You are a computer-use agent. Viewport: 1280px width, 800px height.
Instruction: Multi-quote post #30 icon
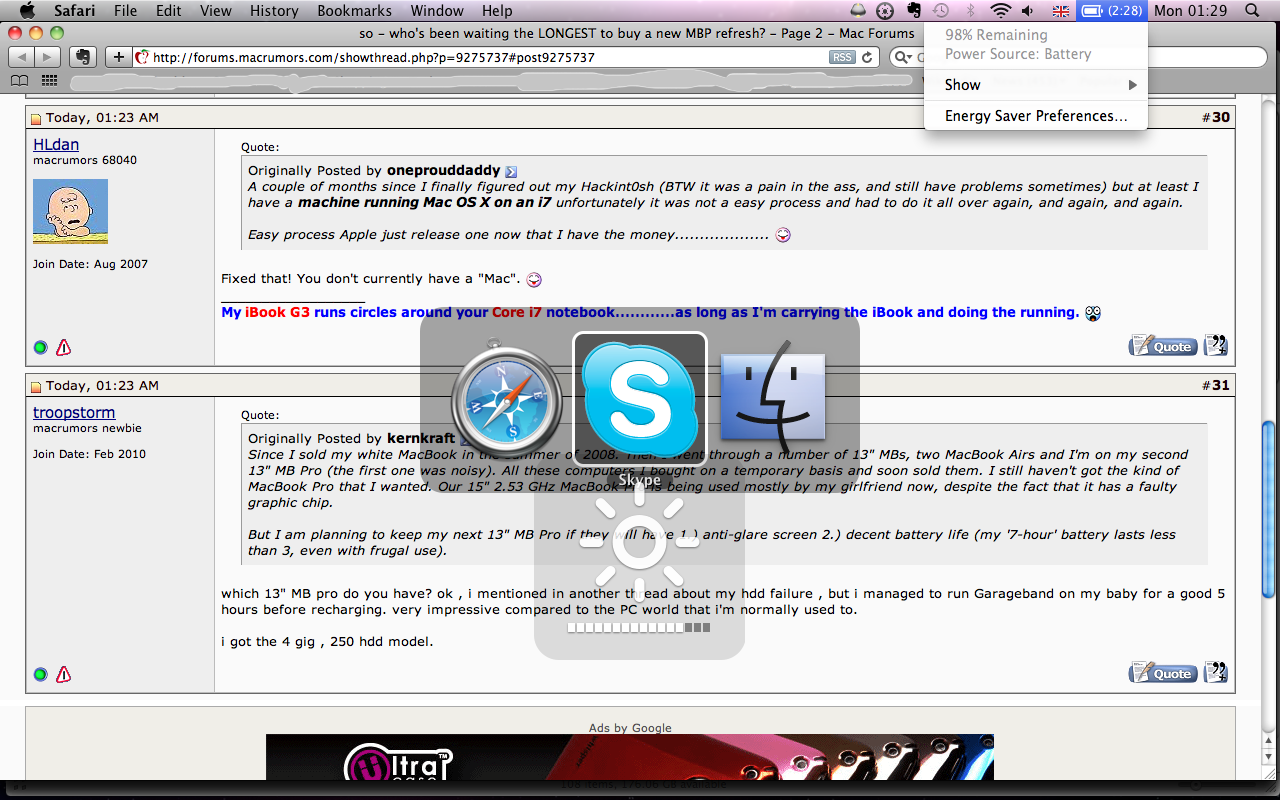coord(1215,345)
